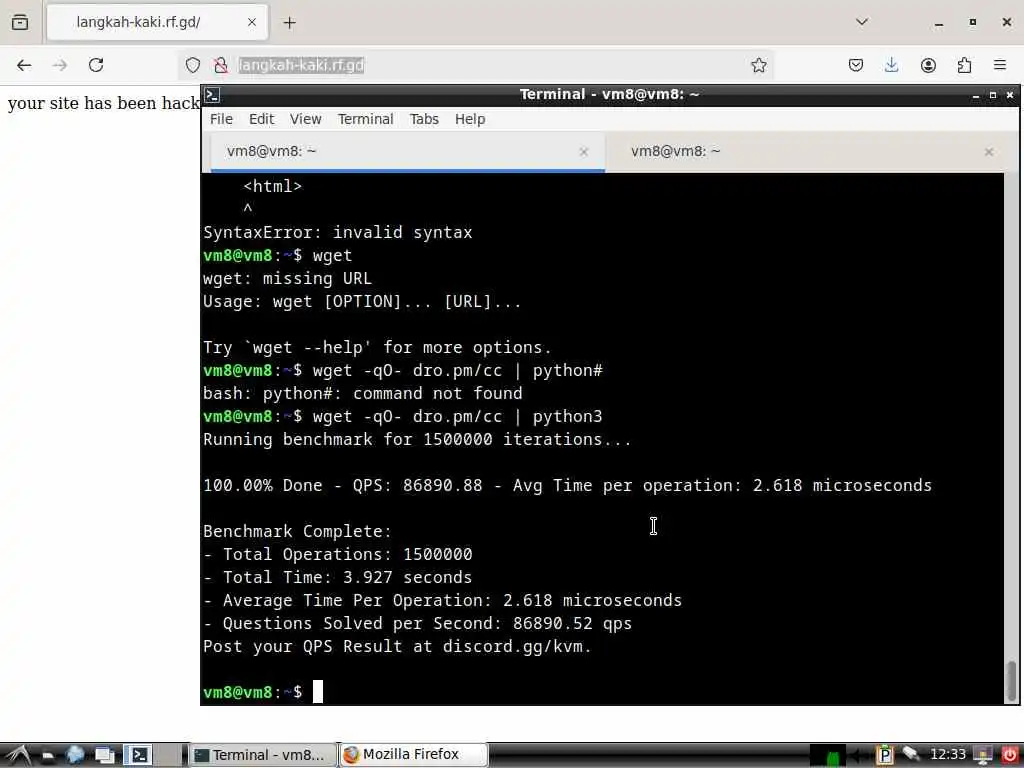
Task: Click 'wget: missing URL' output line
Action: [x=287, y=279]
